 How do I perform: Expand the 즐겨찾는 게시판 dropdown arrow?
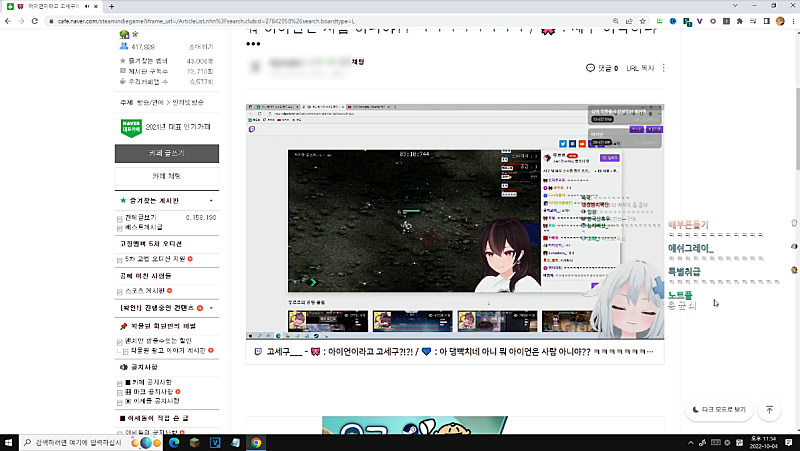coord(211,201)
